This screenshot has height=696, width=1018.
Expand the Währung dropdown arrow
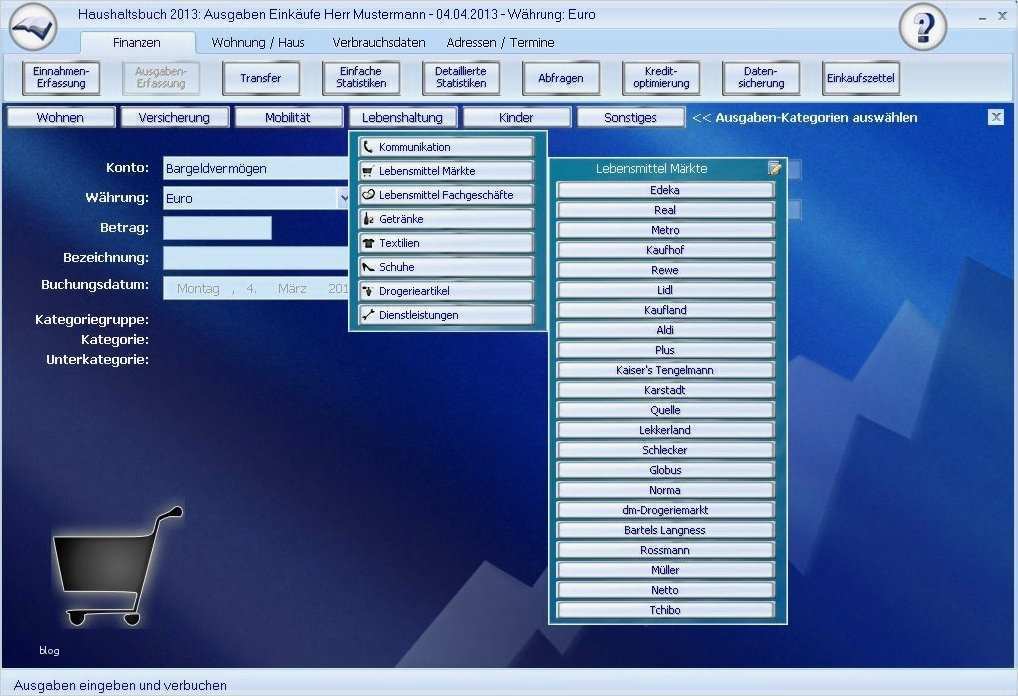(x=343, y=198)
